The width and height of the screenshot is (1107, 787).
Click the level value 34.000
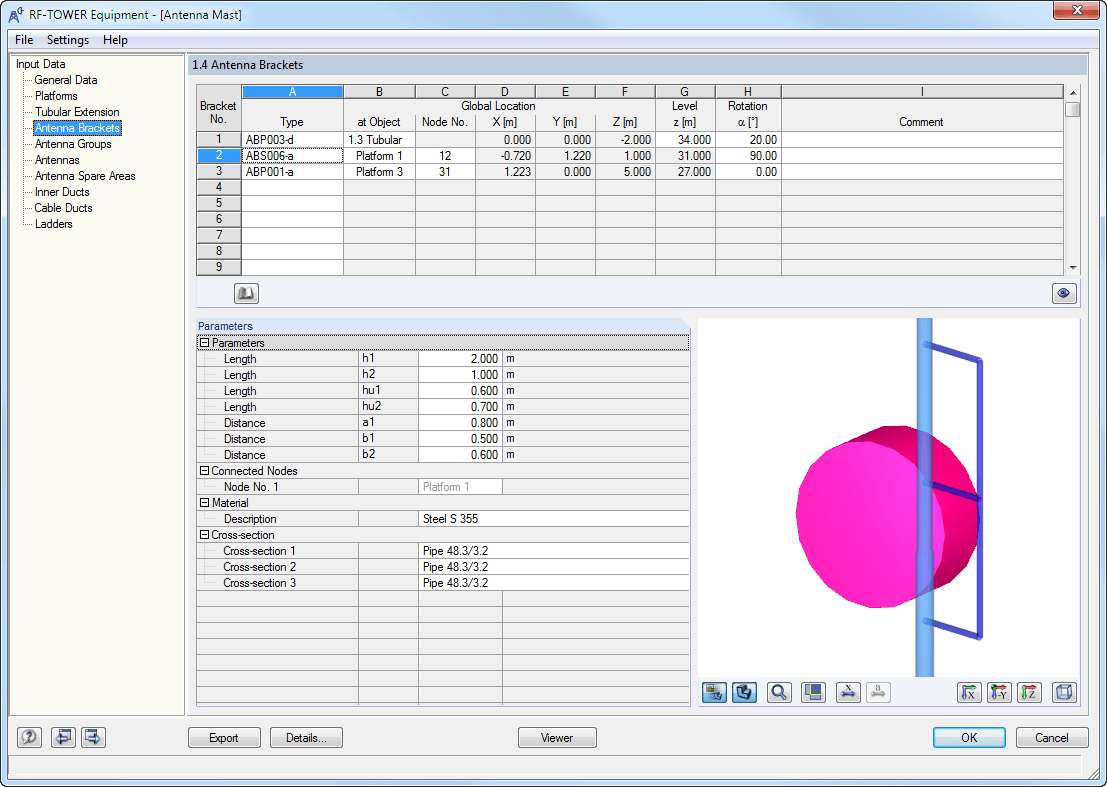click(x=685, y=140)
